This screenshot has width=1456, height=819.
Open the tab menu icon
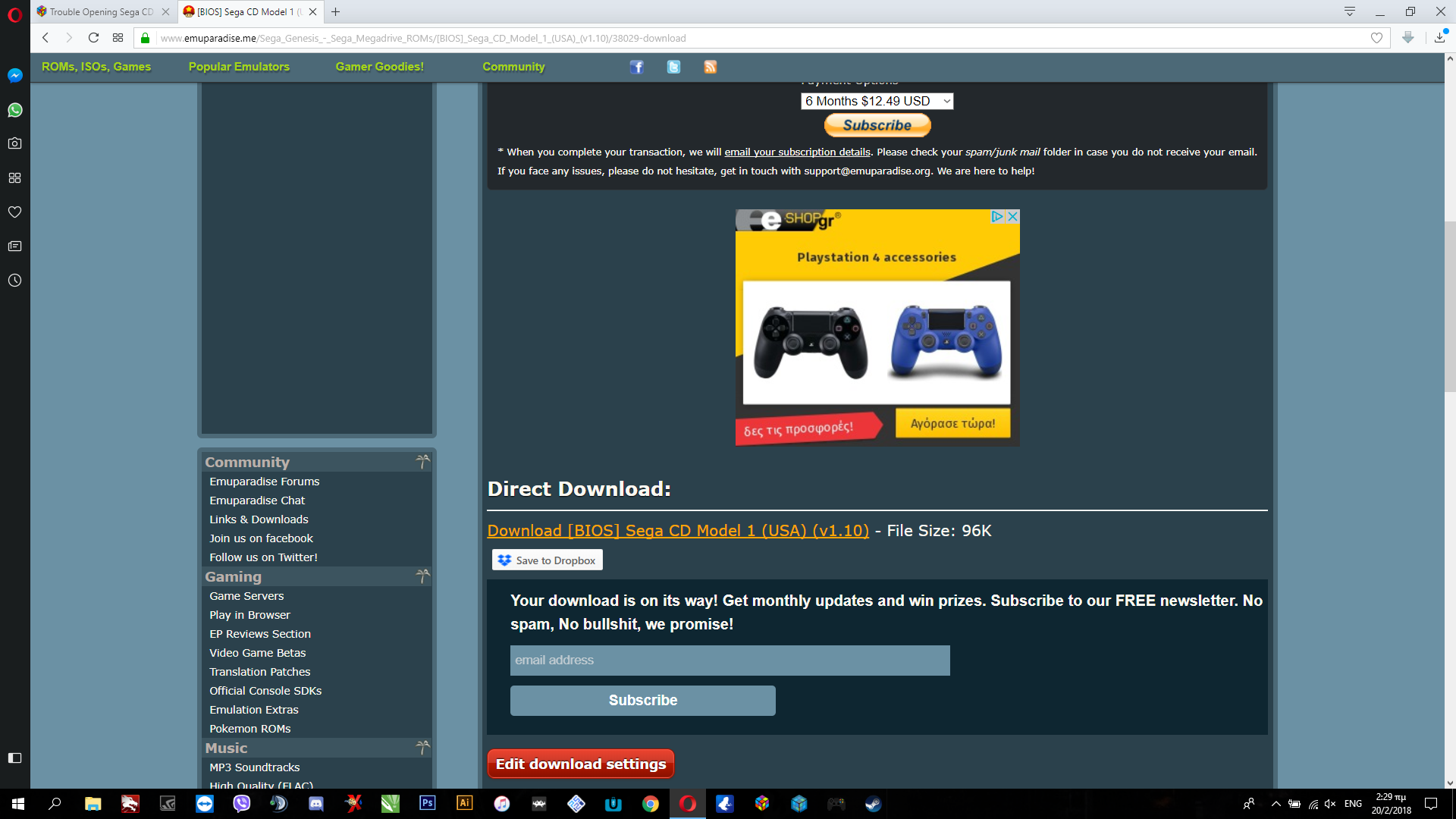1350,11
